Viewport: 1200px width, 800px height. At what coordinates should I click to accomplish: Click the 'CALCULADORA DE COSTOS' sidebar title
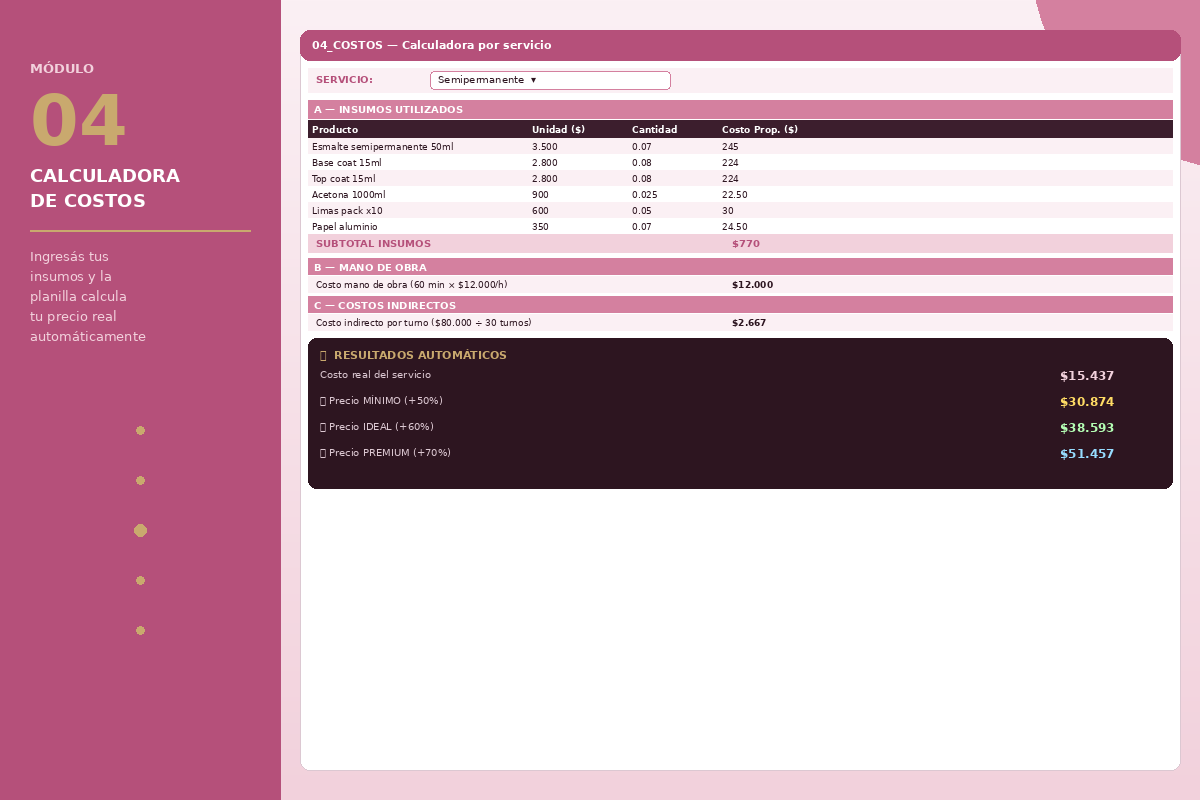tap(105, 189)
